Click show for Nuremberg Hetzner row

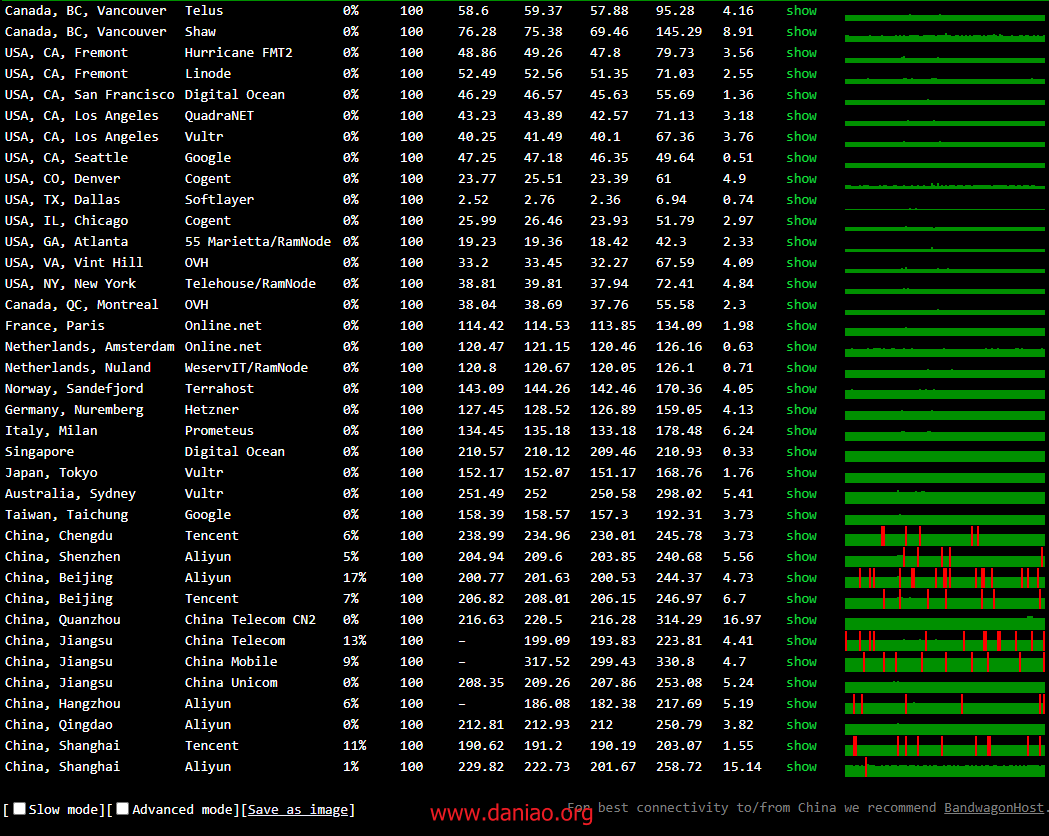pos(801,409)
